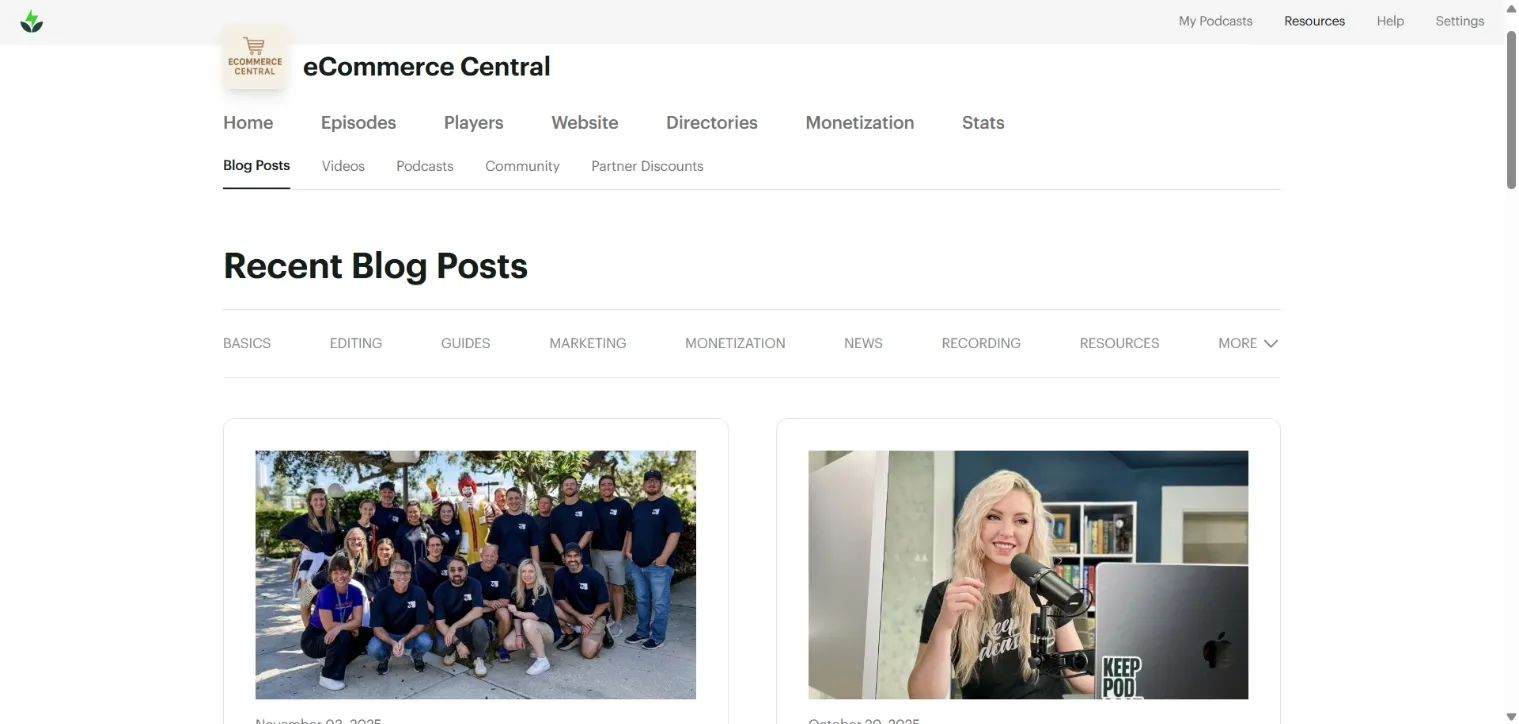Click the scrollbar down arrow
Image resolution: width=1519 pixels, height=724 pixels.
(x=1511, y=717)
